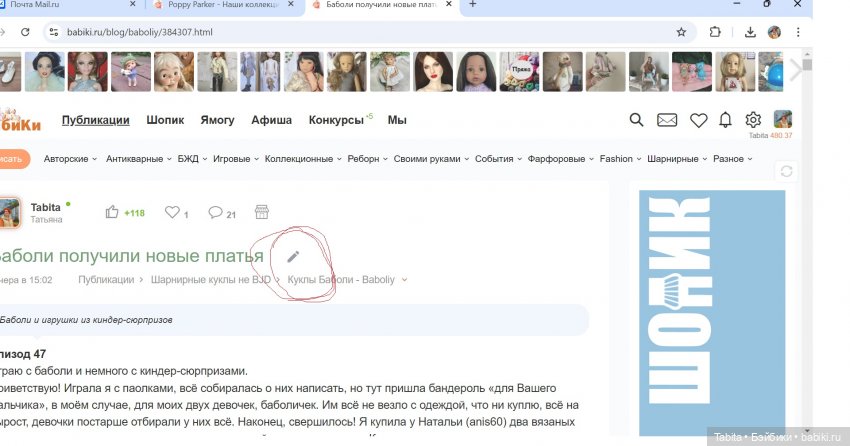Viewport: 850px width, 446px height.
Task: Like the post with thumbs-up icon
Action: 113,212
